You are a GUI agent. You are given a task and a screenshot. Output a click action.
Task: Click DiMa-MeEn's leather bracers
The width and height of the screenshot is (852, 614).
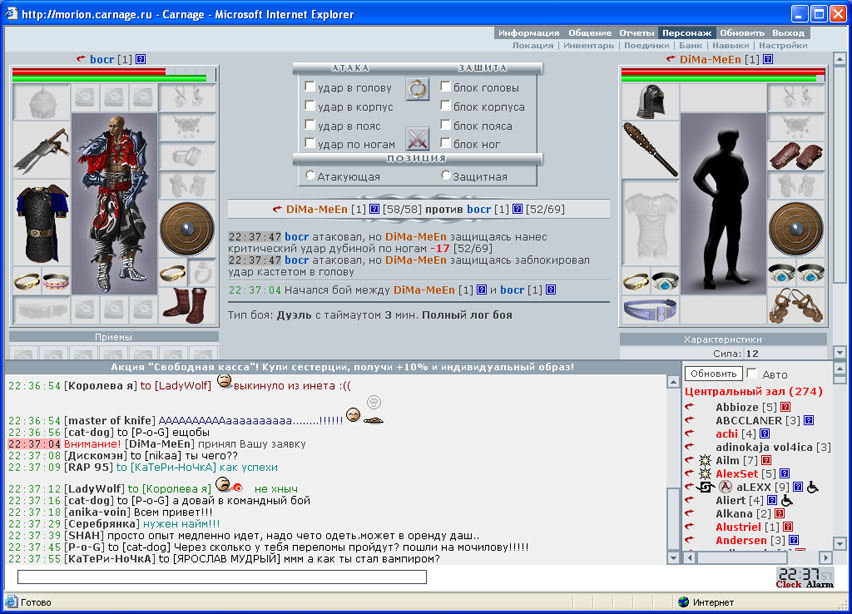(x=796, y=156)
